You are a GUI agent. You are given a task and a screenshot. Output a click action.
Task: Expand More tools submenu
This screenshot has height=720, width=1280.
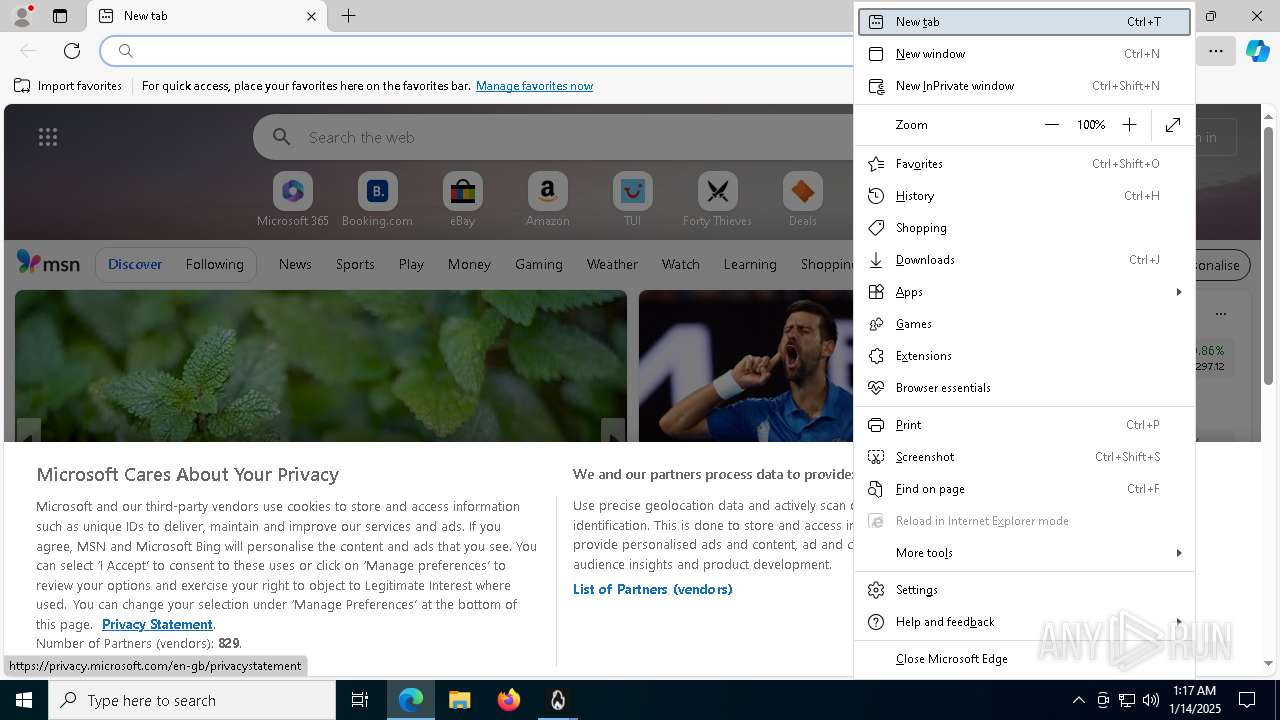1025,553
